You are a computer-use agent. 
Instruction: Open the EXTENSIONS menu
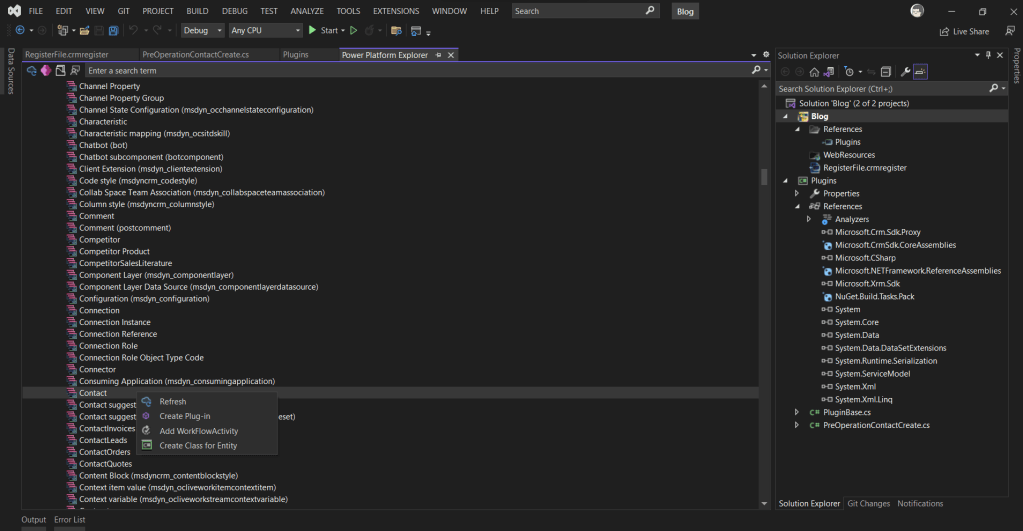pos(396,11)
